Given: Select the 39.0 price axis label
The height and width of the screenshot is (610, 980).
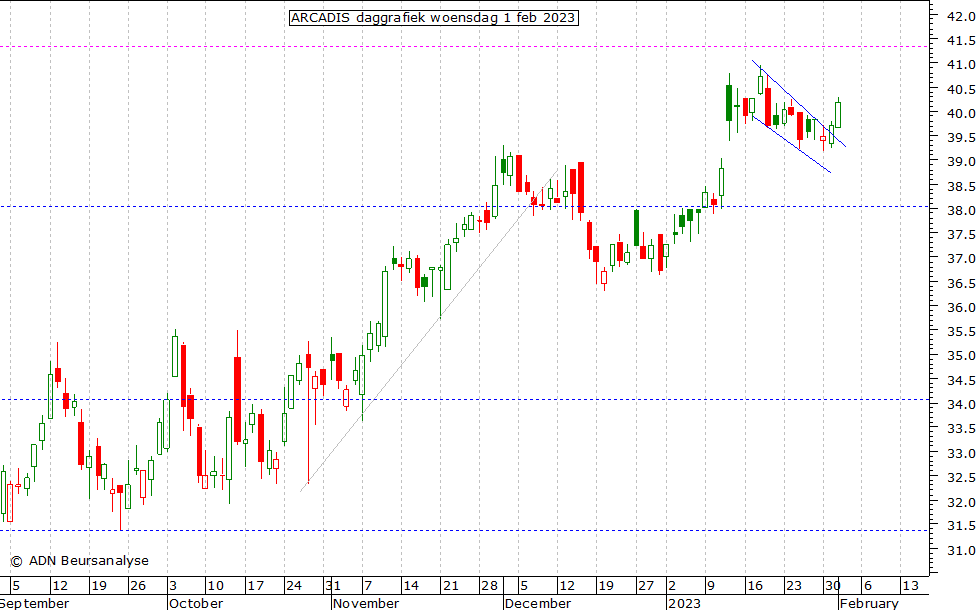Looking at the screenshot, I should coord(961,162).
